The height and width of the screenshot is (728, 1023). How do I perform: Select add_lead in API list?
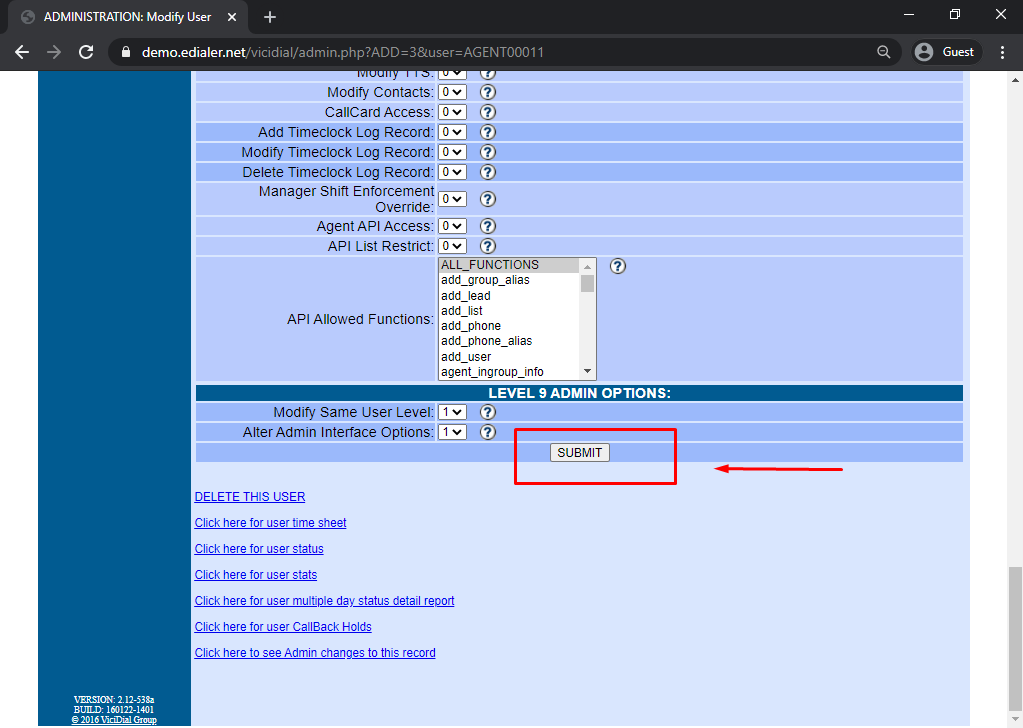click(x=509, y=296)
